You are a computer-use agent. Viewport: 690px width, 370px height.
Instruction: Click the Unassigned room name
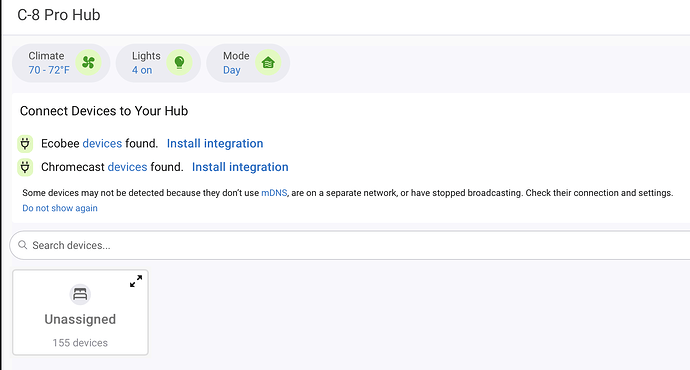tap(80, 319)
